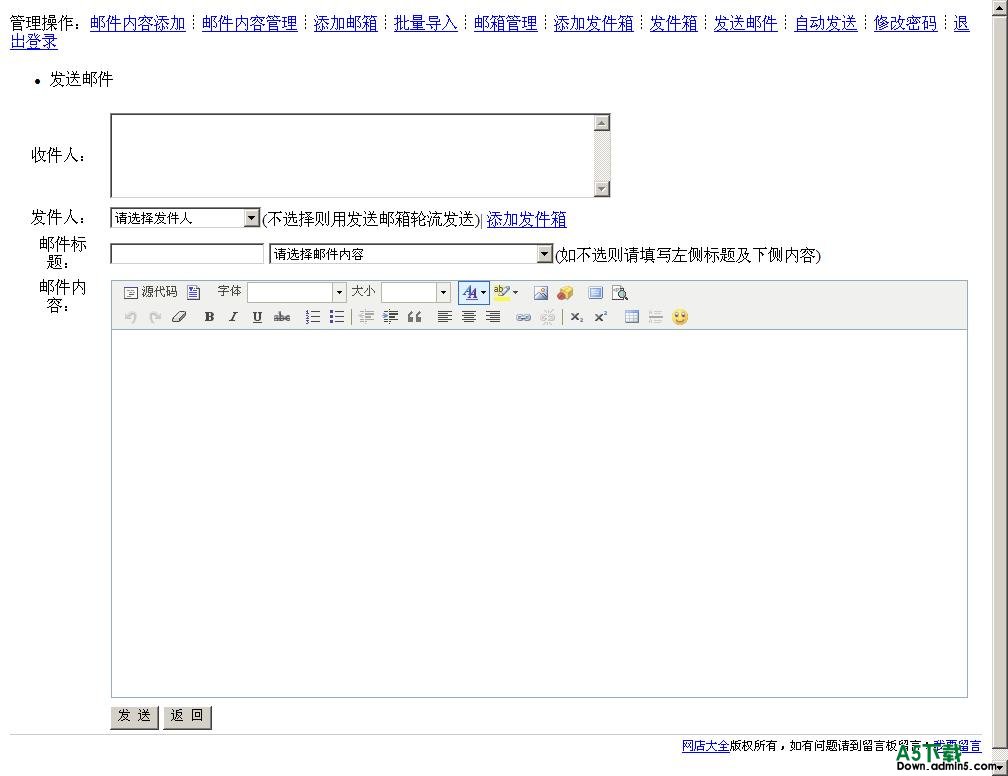Click inside the 收件人 recipients textarea

pos(352,156)
